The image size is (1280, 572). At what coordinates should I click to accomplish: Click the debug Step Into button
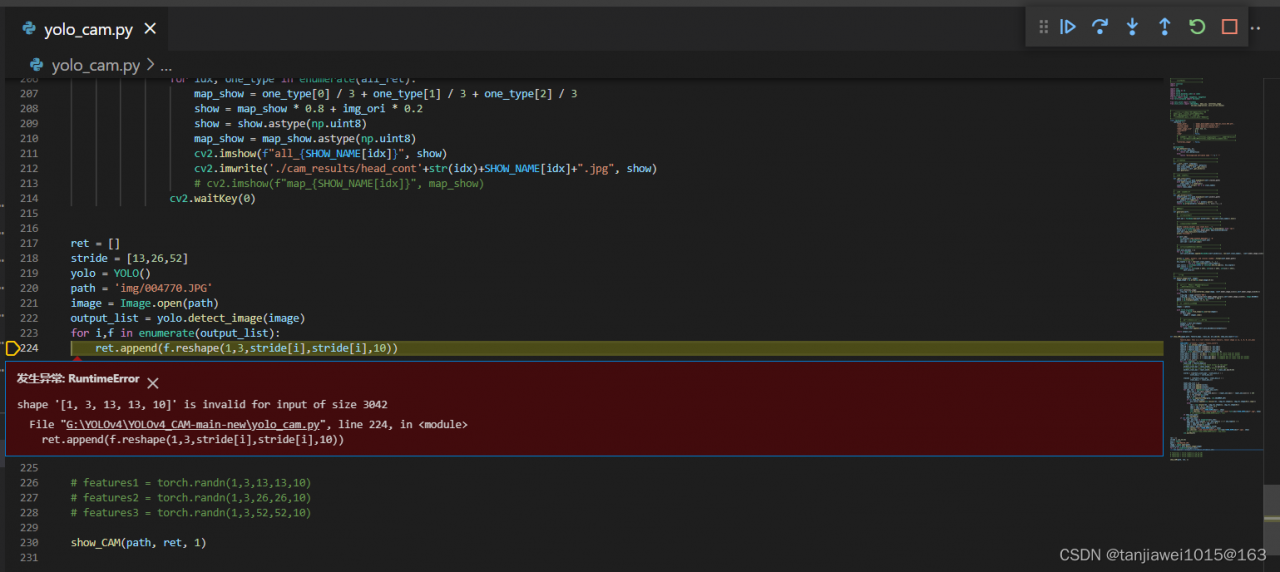(x=1132, y=27)
